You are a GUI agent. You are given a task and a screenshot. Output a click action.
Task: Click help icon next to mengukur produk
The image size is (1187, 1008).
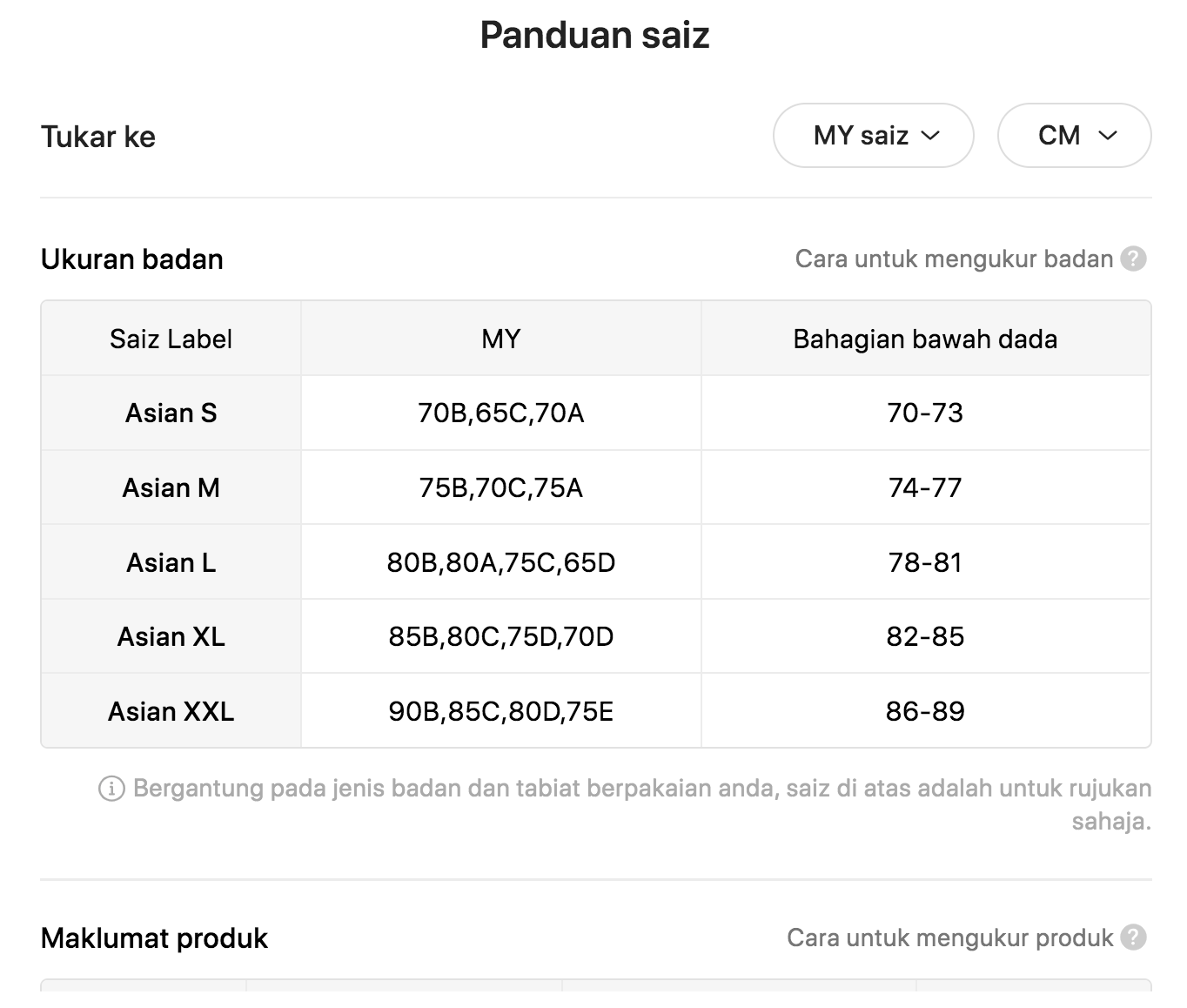pos(1133,937)
